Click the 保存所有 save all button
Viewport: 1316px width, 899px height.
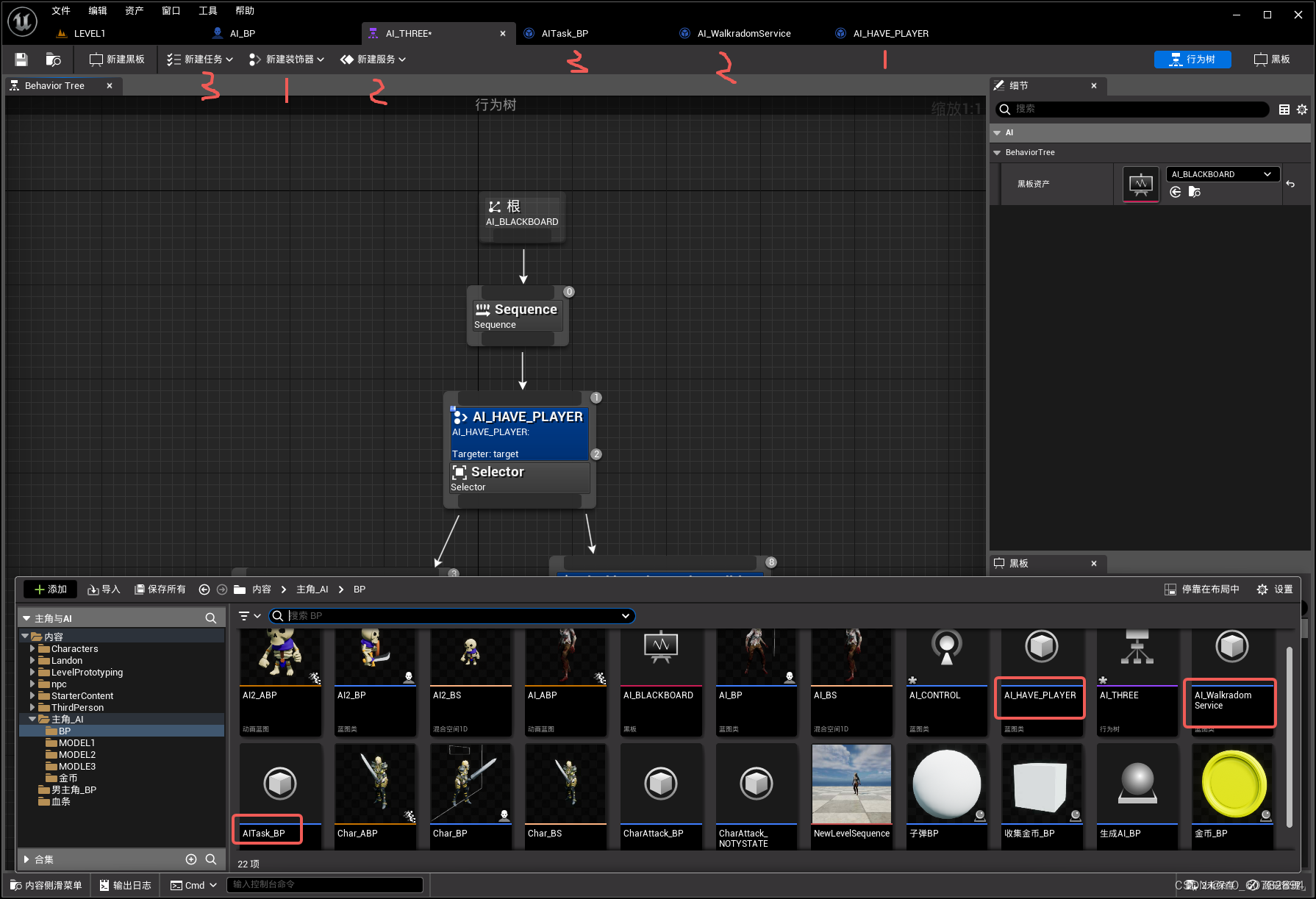pyautogui.click(x=160, y=590)
